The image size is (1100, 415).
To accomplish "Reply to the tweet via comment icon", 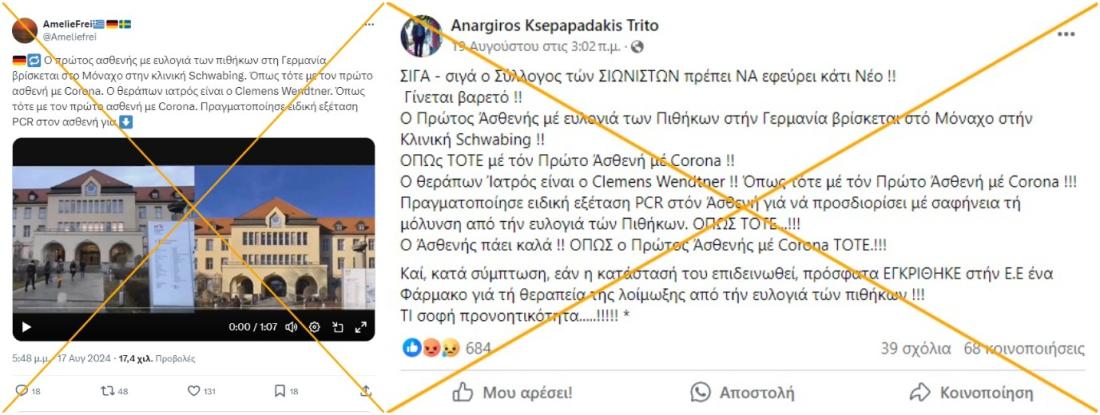I will 22,390.
